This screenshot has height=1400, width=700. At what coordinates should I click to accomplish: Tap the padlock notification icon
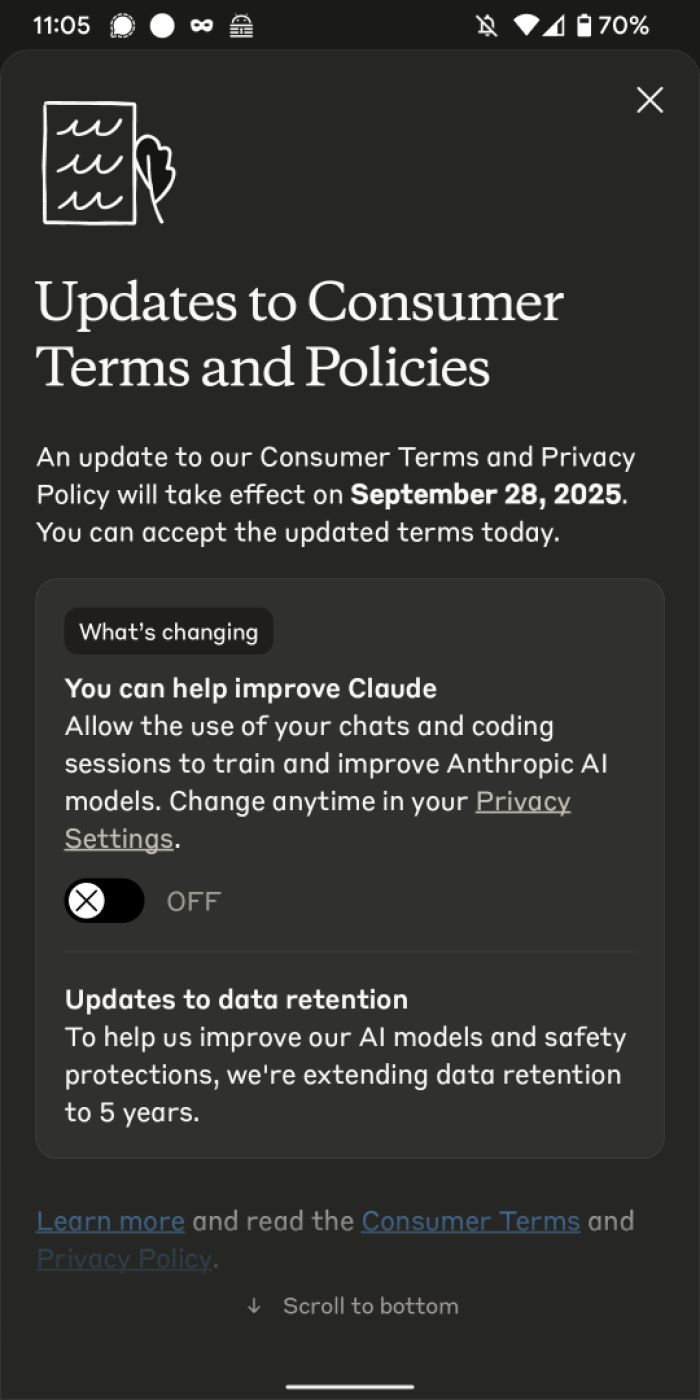[240, 25]
